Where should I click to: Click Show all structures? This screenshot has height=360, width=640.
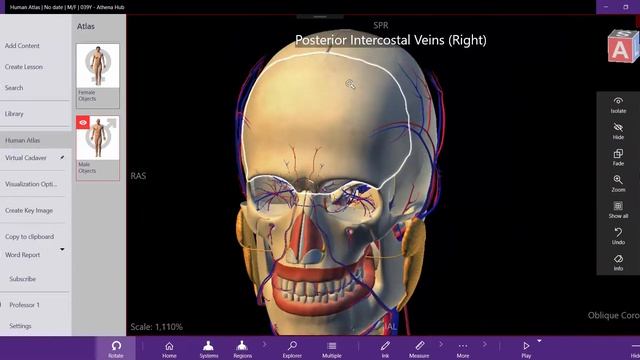[618, 210]
